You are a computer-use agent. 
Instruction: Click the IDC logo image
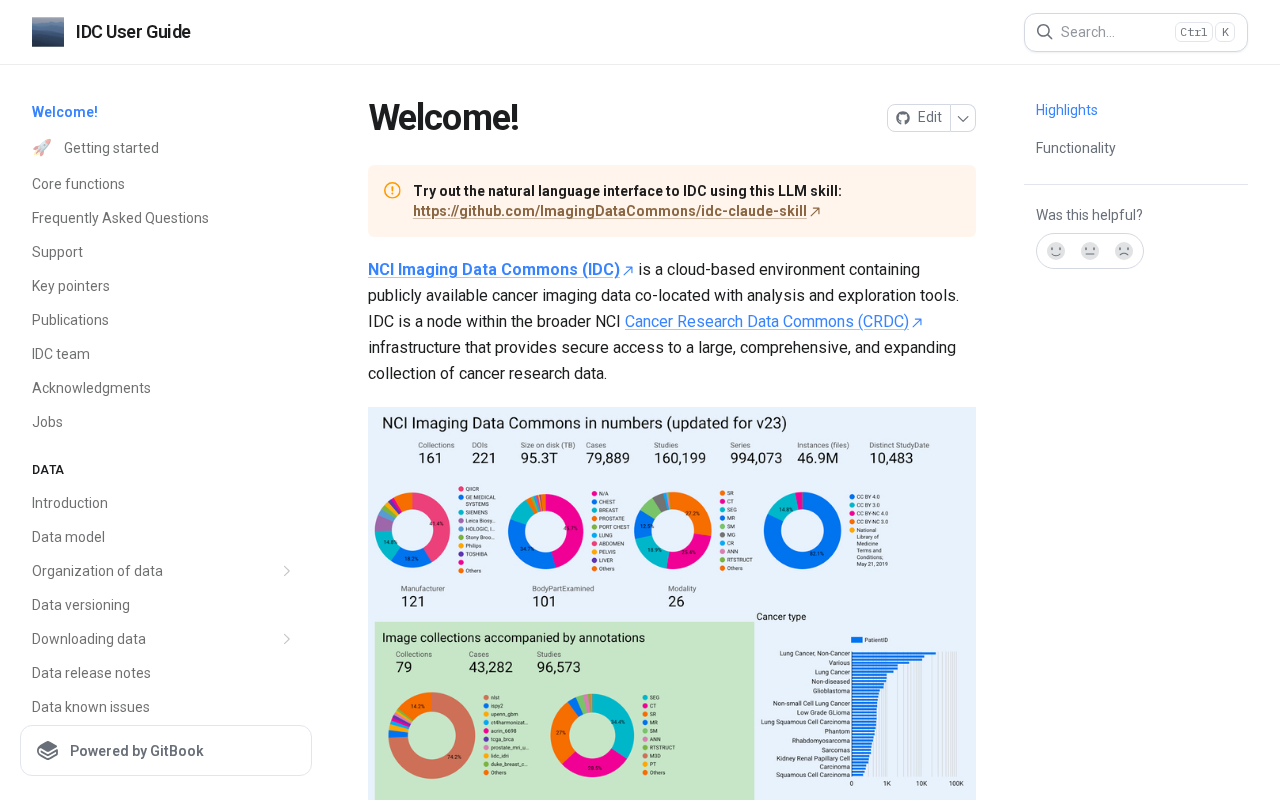tap(48, 32)
